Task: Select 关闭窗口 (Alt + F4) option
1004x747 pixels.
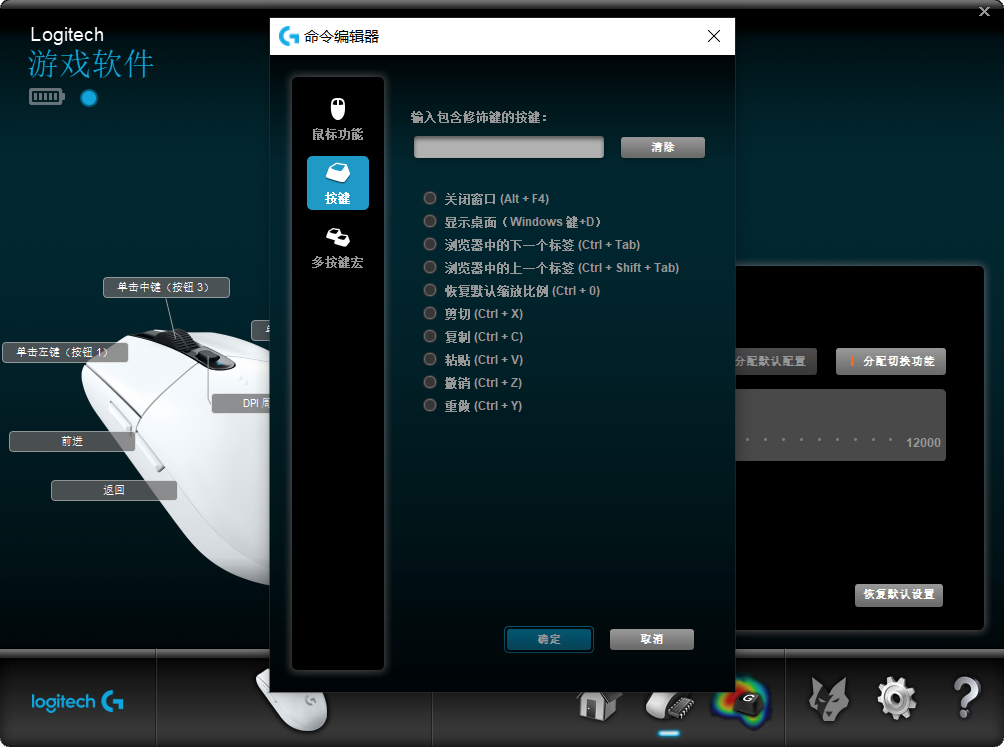Action: (x=487, y=199)
